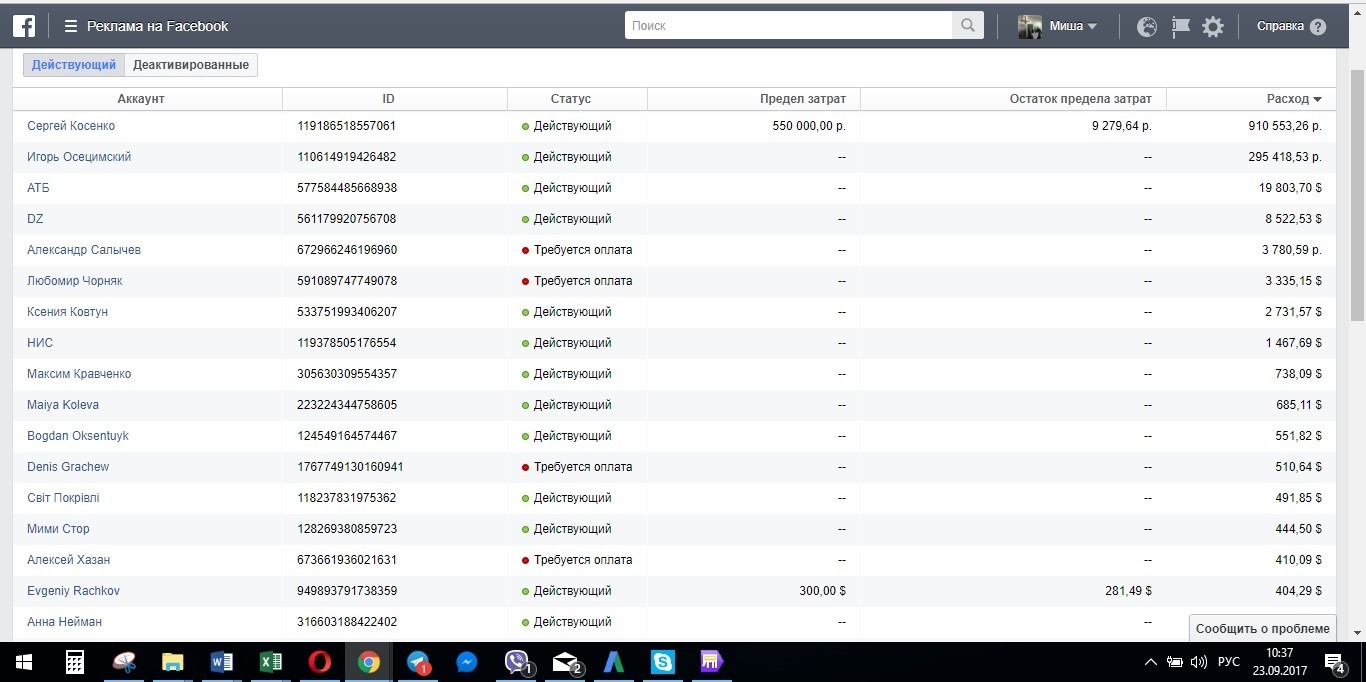Screen dimensions: 1366x682
Task: Open the Світ Покрівлі account
Action: click(x=63, y=498)
